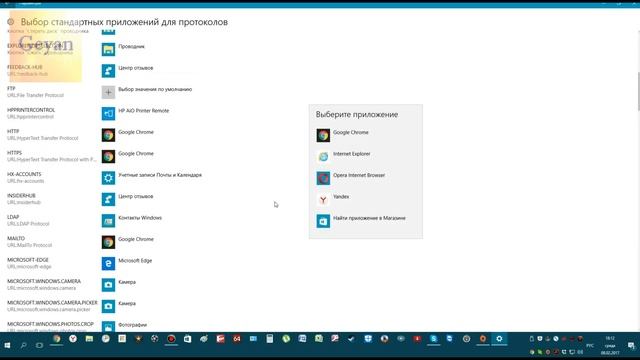Click the HPPRINTERCONTROL protocol name
This screenshot has height=360, width=640.
[31, 110]
